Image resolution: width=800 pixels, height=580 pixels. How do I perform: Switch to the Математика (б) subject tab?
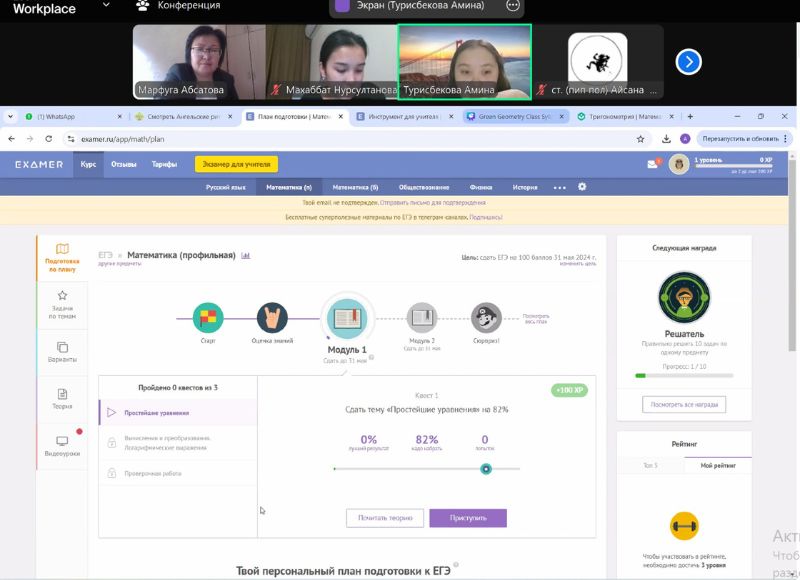pyautogui.click(x=355, y=187)
